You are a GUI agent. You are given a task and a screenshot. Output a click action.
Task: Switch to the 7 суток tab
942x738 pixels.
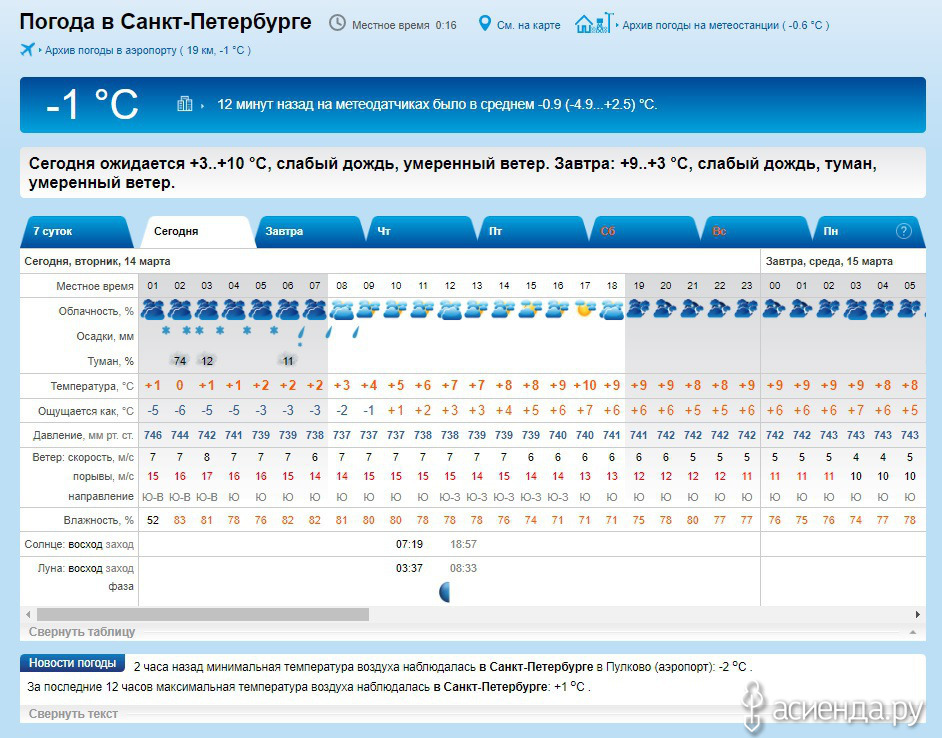coord(75,231)
